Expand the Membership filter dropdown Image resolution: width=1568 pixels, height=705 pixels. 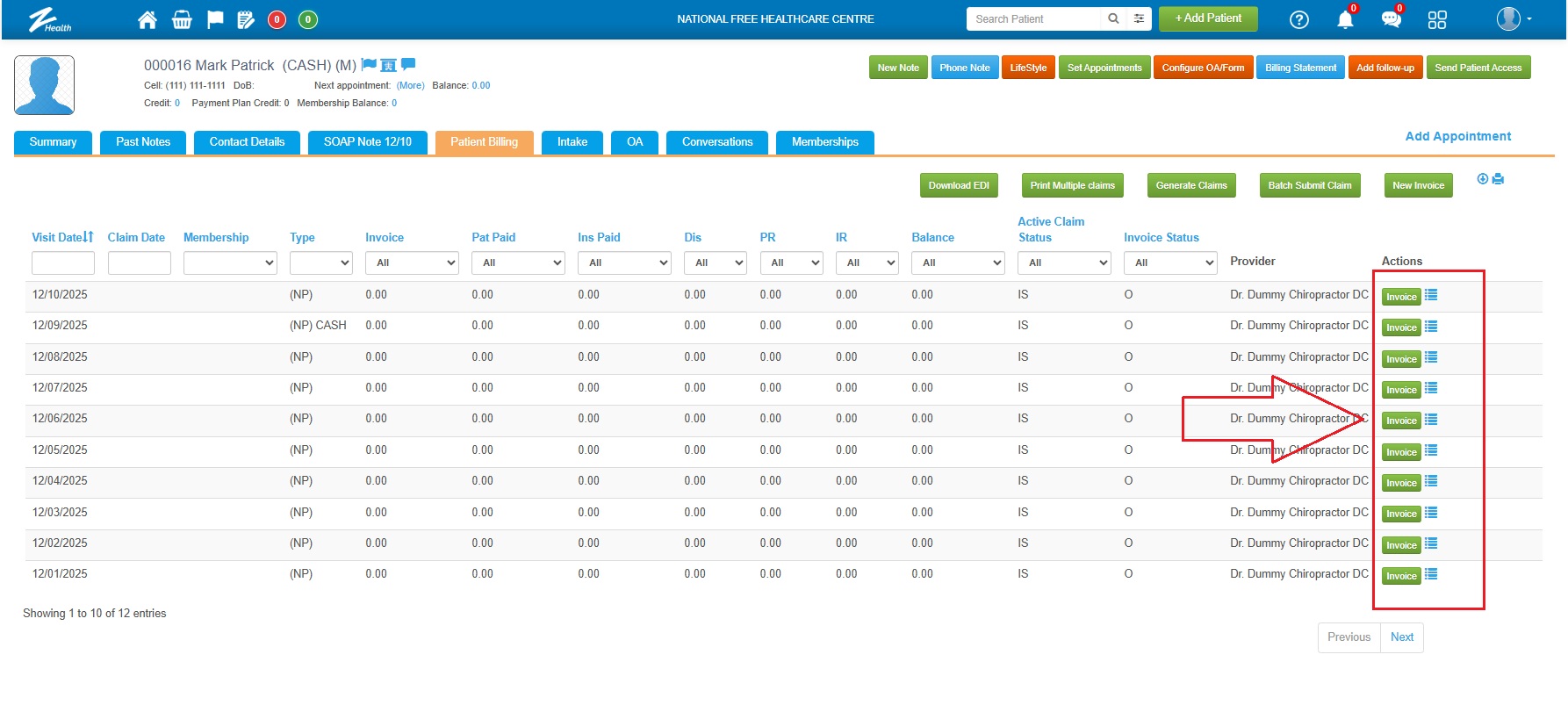pos(230,263)
